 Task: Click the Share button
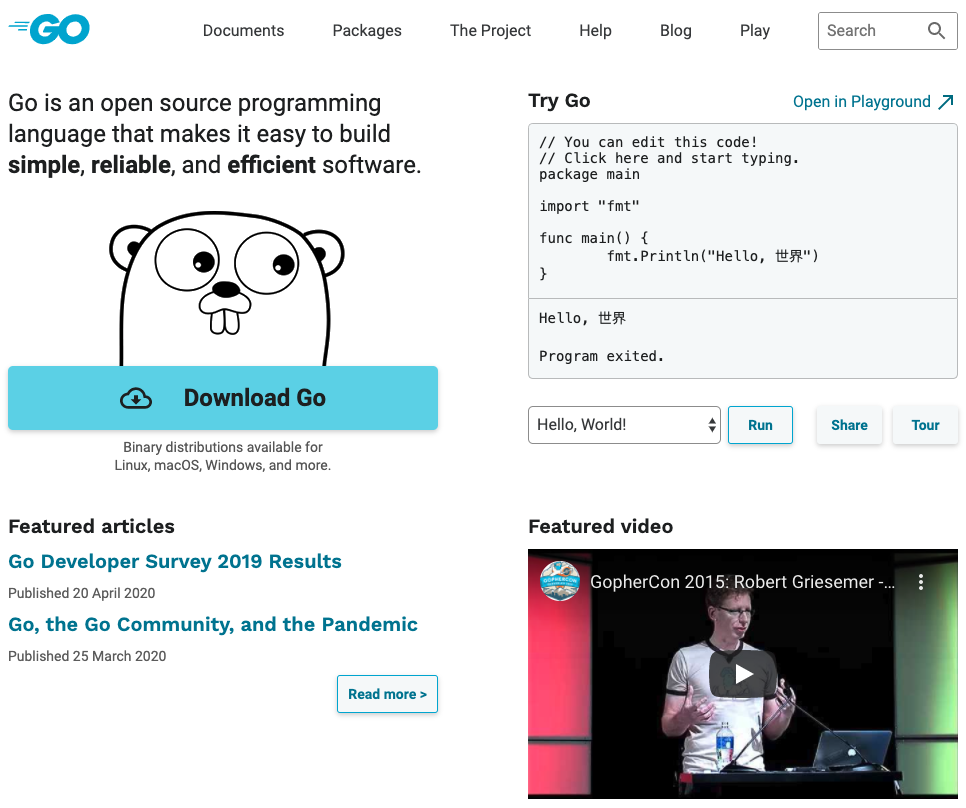click(849, 425)
